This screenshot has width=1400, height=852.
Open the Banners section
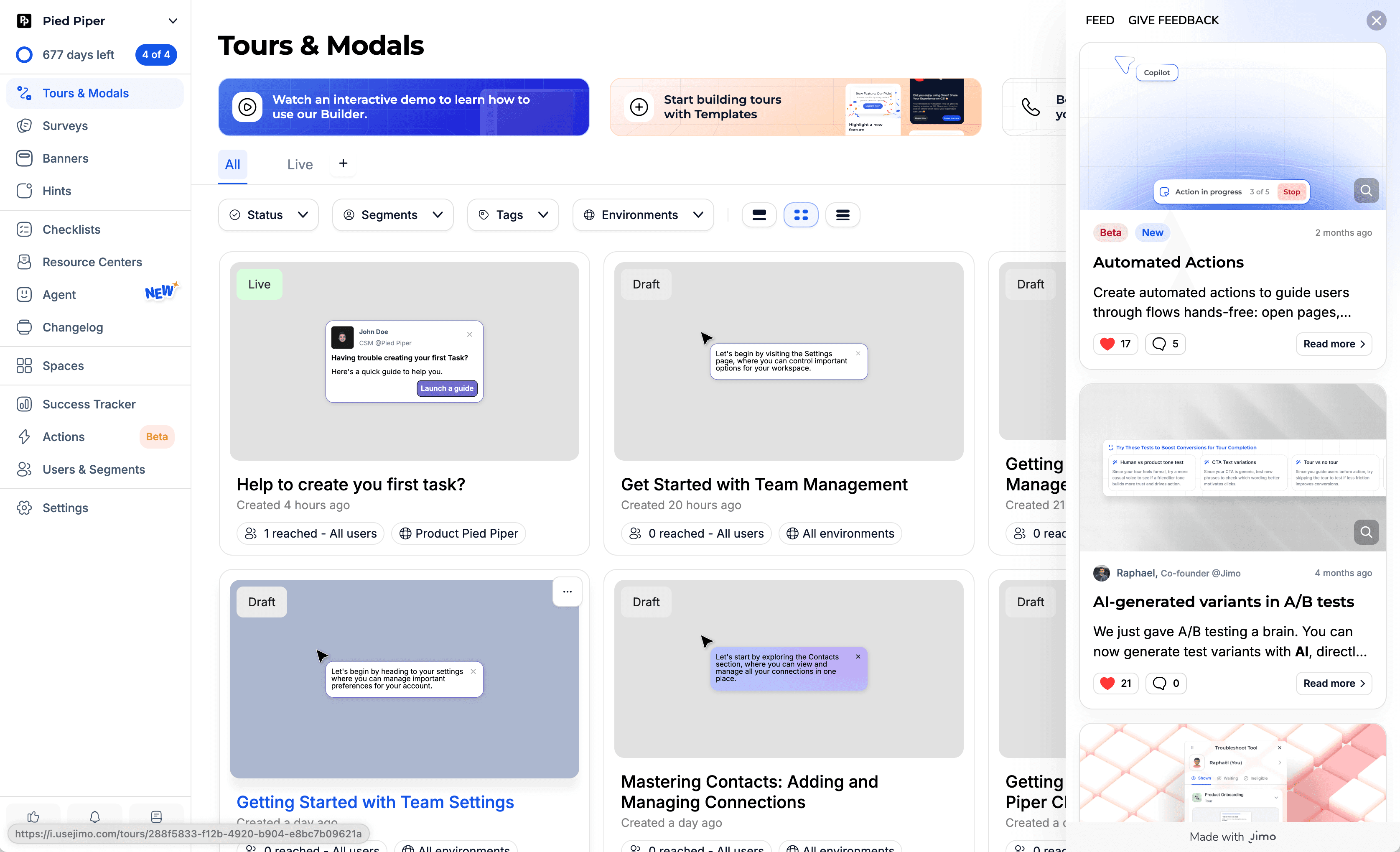[65, 158]
